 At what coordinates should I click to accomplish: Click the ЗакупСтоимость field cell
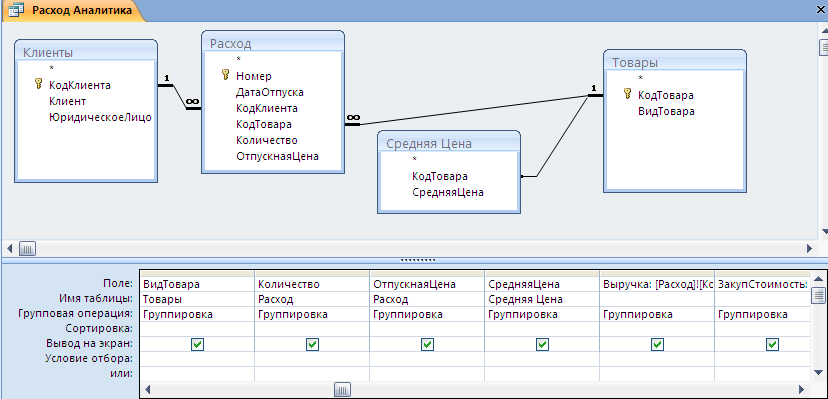(763, 284)
